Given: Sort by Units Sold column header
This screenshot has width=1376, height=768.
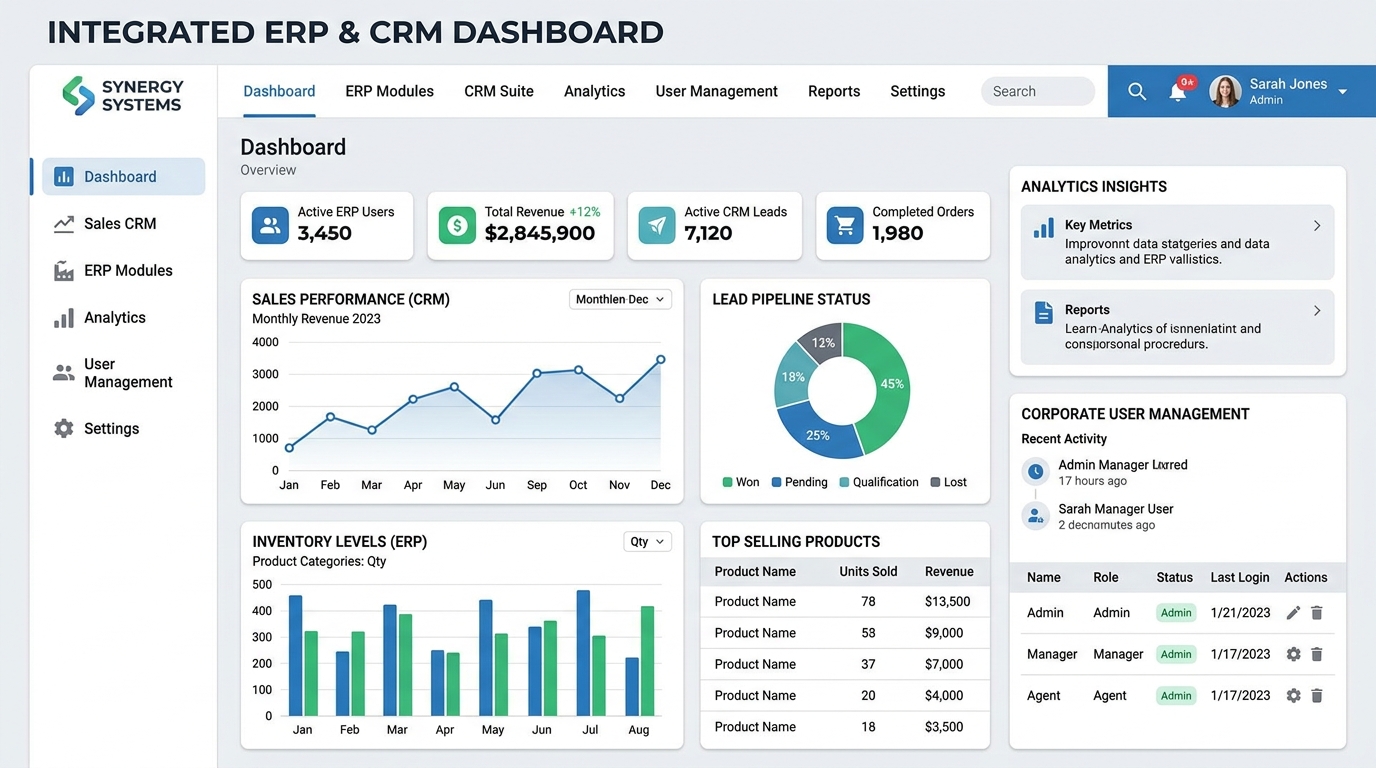Looking at the screenshot, I should 868,572.
